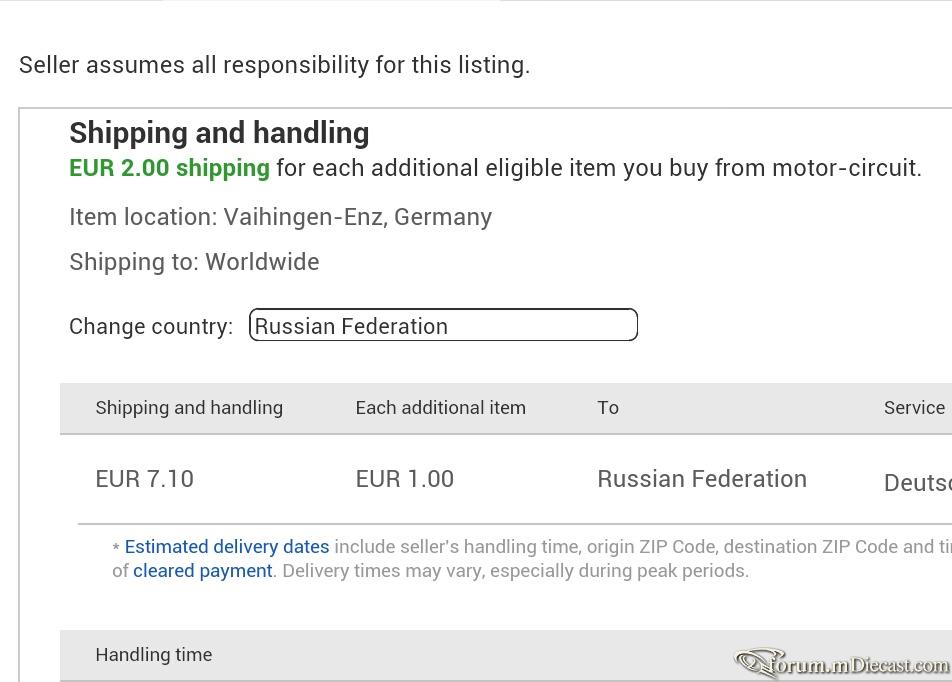952x682 pixels.
Task: Click the To column header
Action: [x=608, y=407]
